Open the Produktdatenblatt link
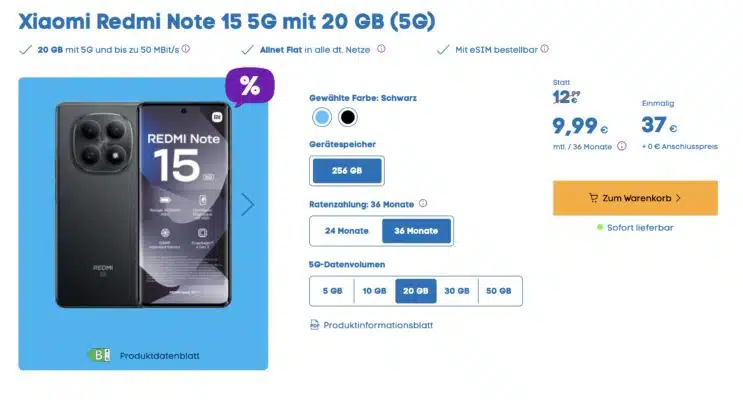This screenshot has width=743, height=400. [x=159, y=356]
